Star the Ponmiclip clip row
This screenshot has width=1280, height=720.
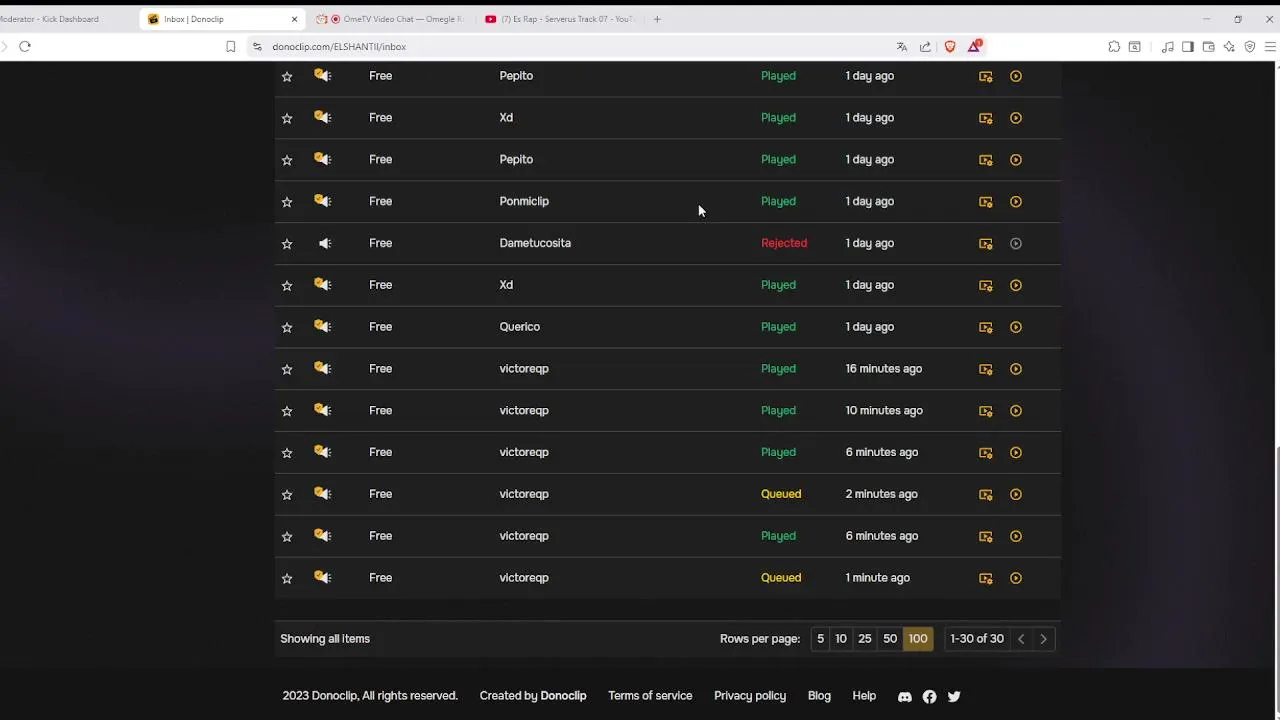click(287, 202)
